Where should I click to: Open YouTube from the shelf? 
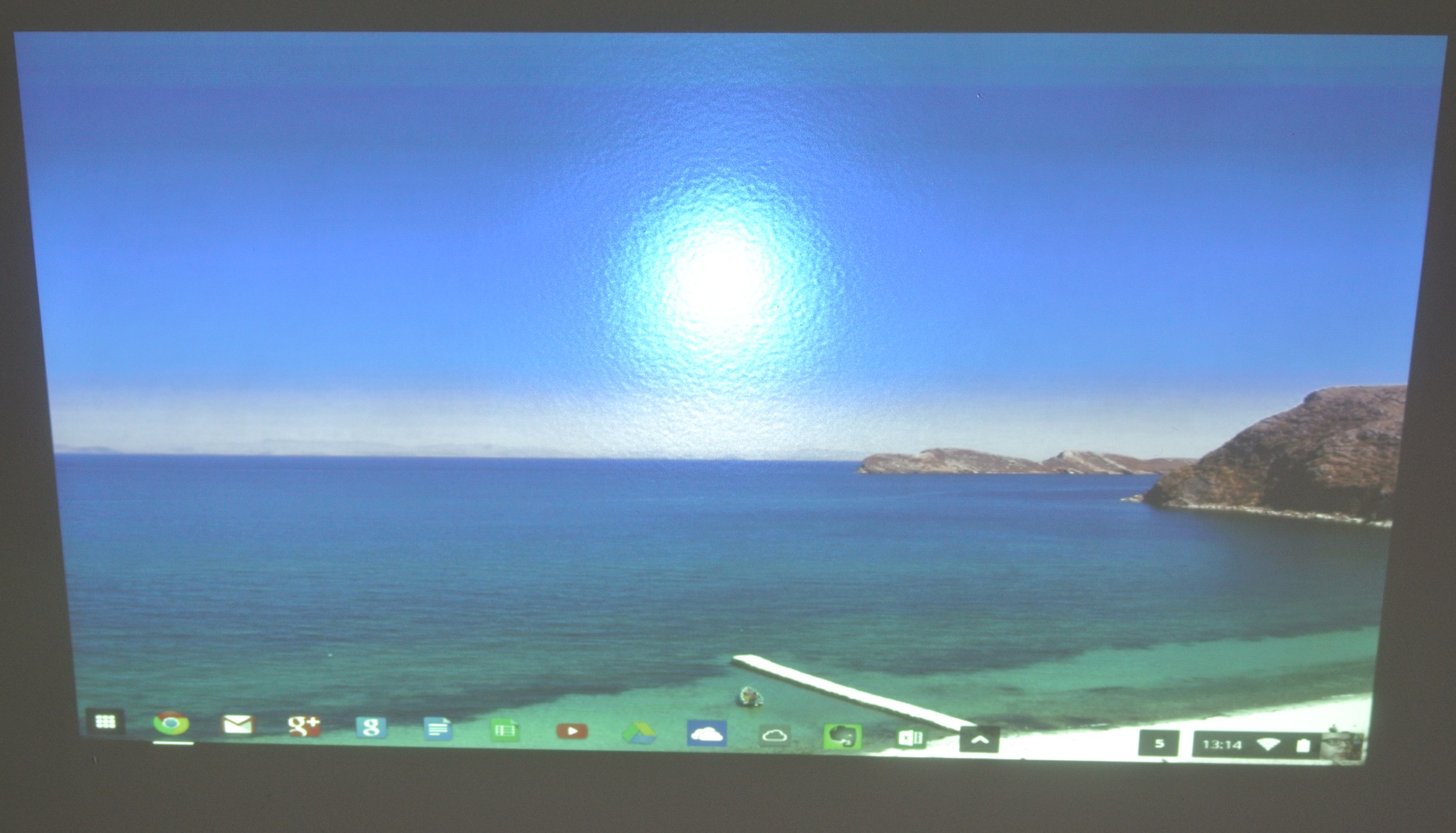pos(571,731)
